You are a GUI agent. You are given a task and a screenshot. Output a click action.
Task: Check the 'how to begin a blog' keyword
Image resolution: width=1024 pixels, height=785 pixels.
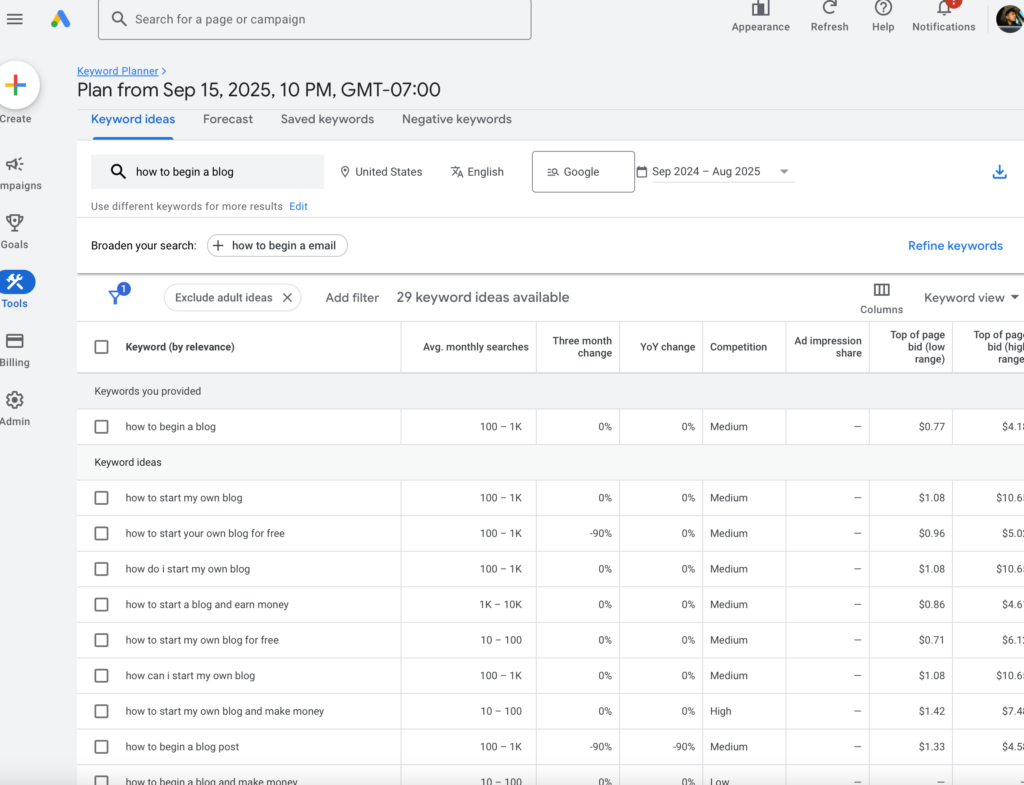click(101, 426)
